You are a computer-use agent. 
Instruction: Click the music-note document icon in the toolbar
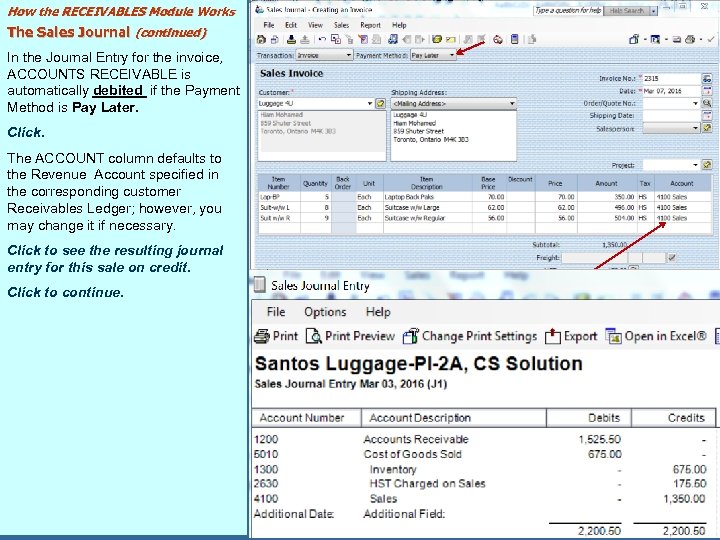pyautogui.click(x=393, y=39)
